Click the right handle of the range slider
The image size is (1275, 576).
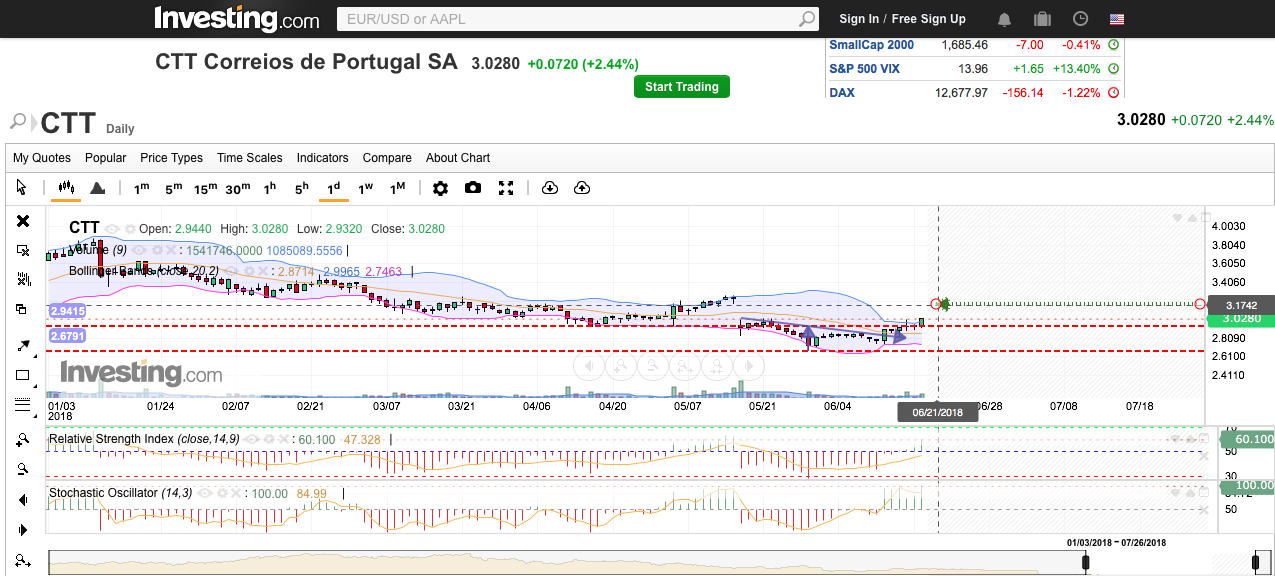tap(1256, 564)
